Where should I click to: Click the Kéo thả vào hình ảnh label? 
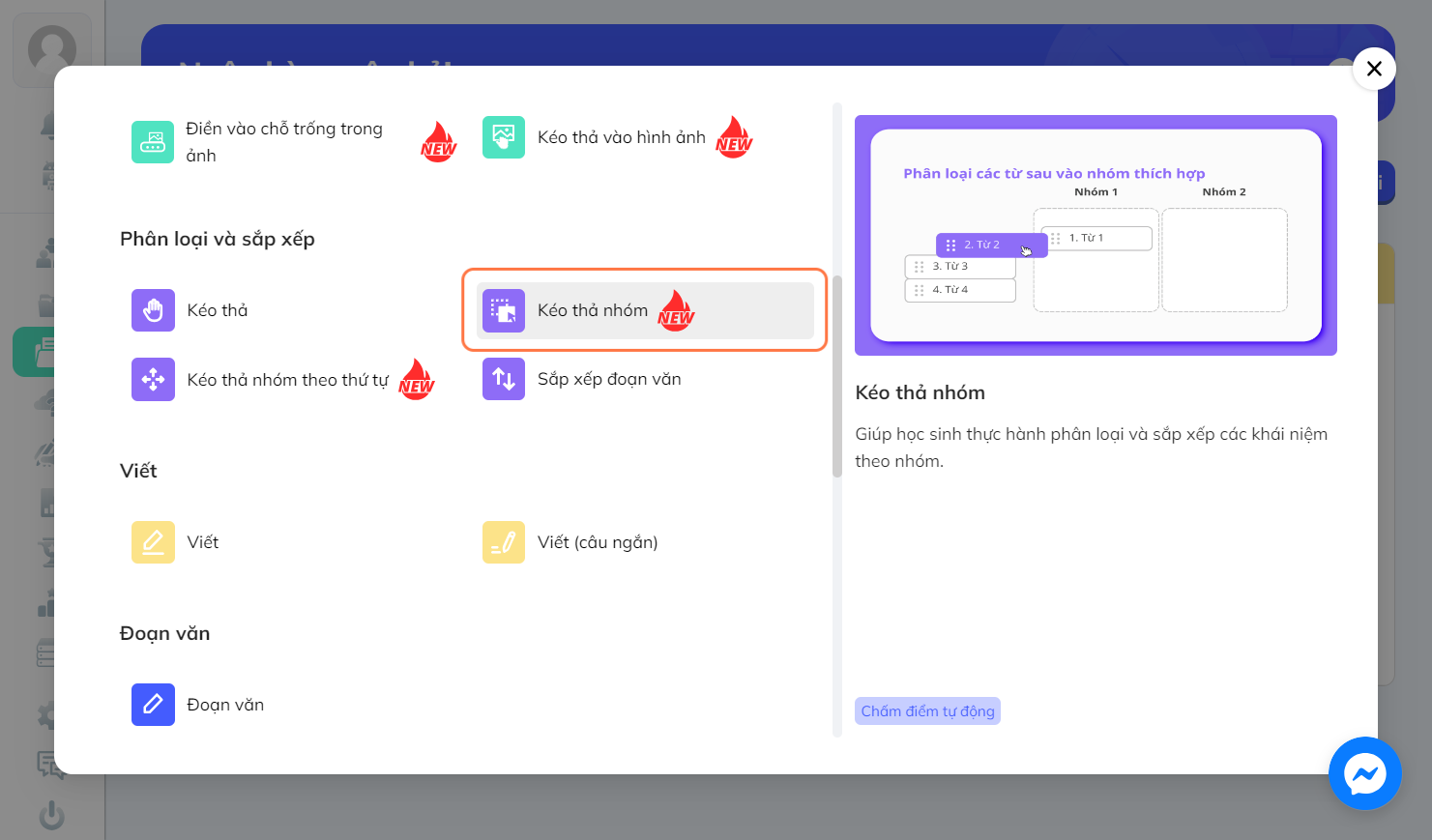pos(622,137)
